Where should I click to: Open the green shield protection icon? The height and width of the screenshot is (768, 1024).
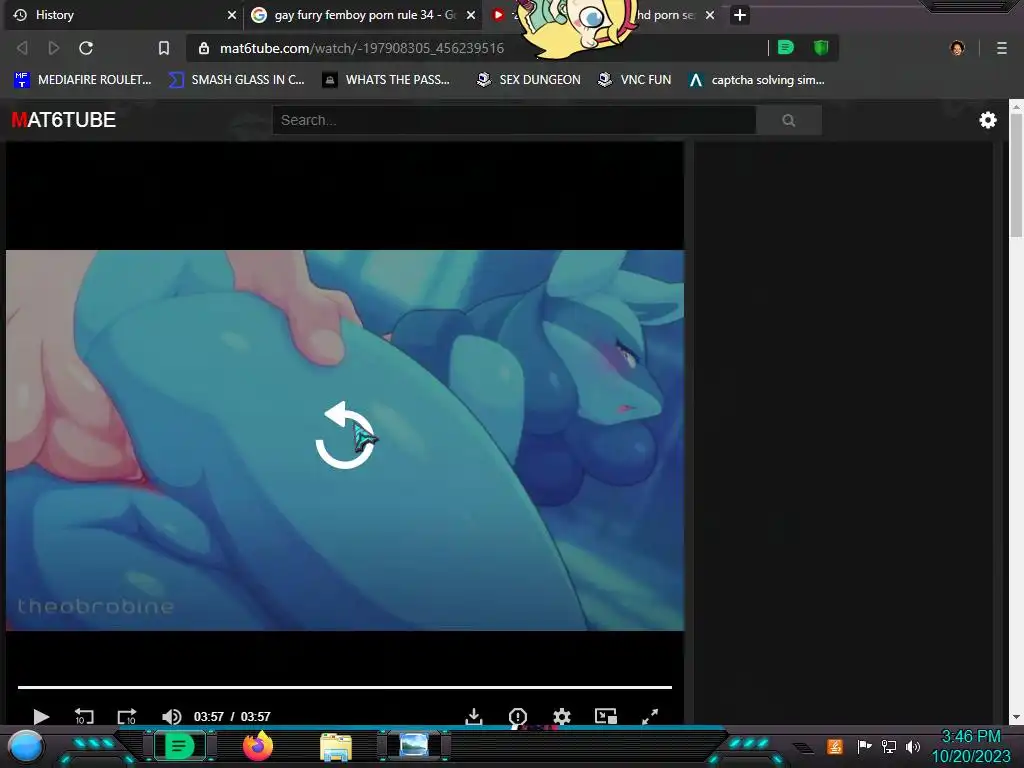[821, 47]
